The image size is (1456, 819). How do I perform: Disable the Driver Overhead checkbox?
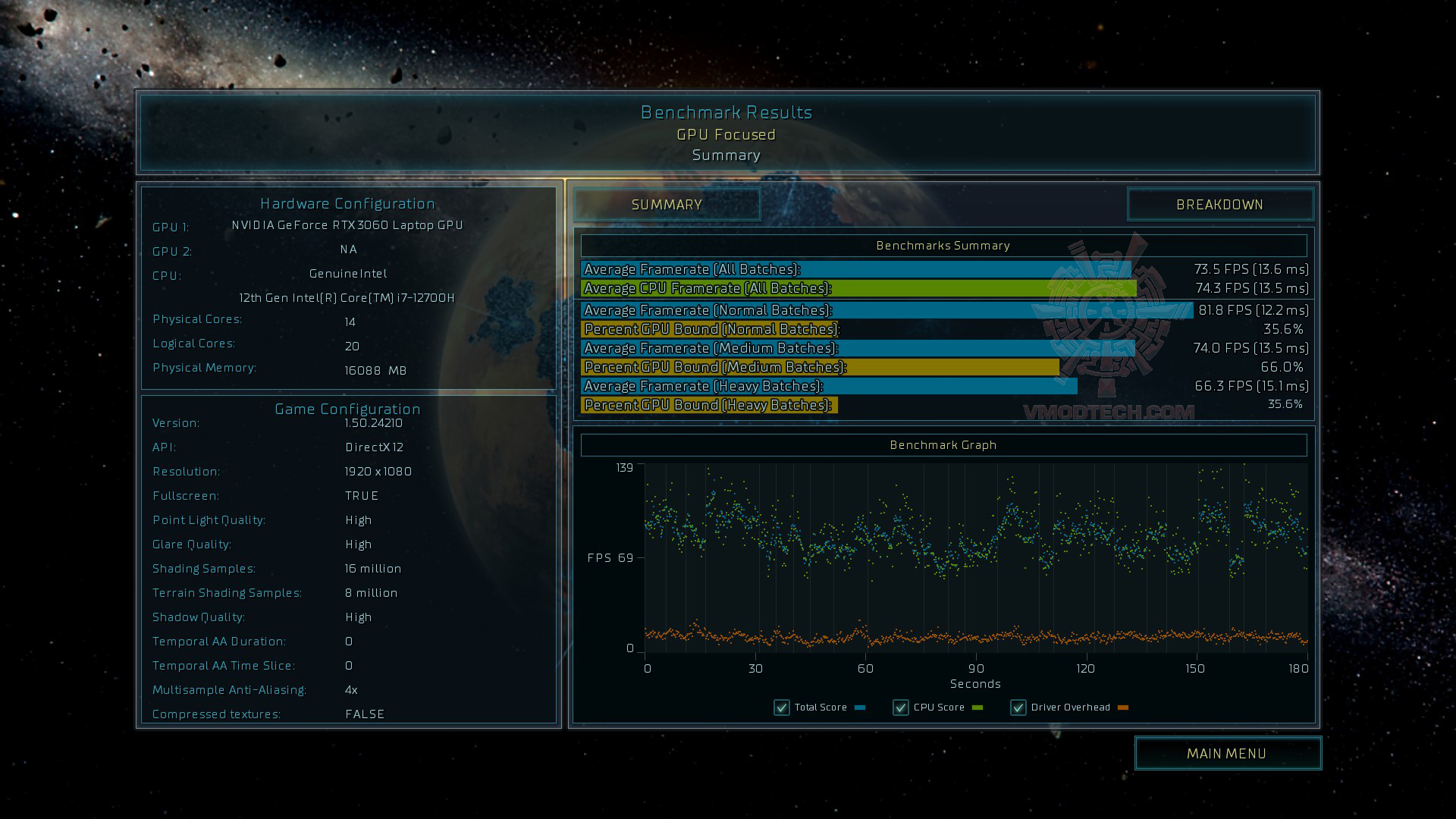click(x=1018, y=708)
